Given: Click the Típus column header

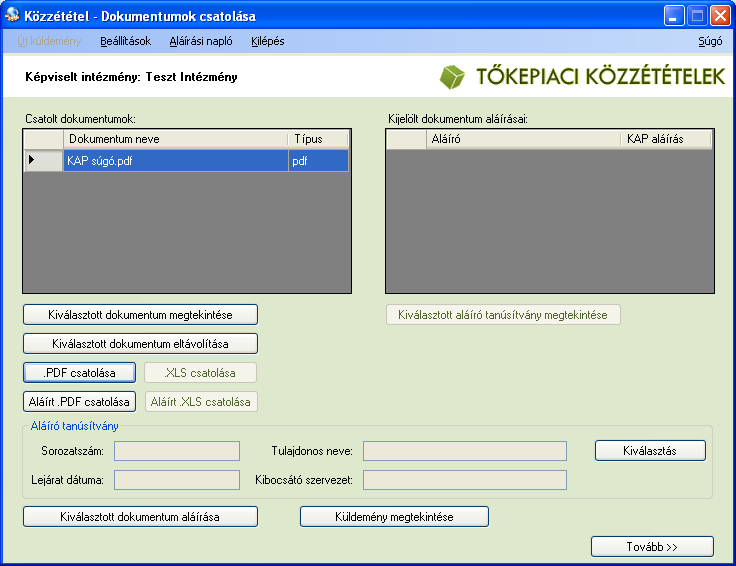Looking at the screenshot, I should point(318,139).
